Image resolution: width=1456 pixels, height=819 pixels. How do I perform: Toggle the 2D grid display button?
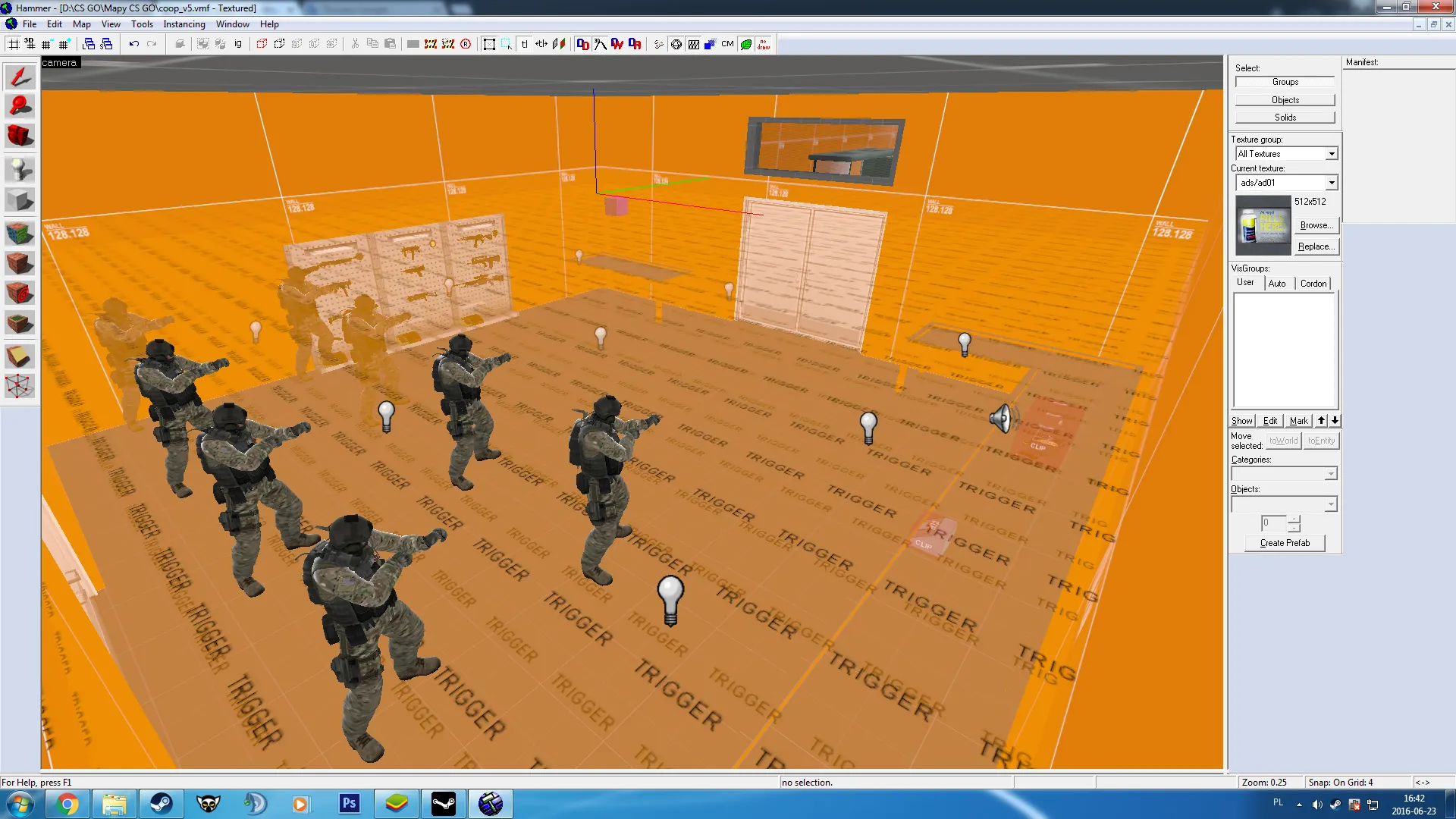click(14, 44)
